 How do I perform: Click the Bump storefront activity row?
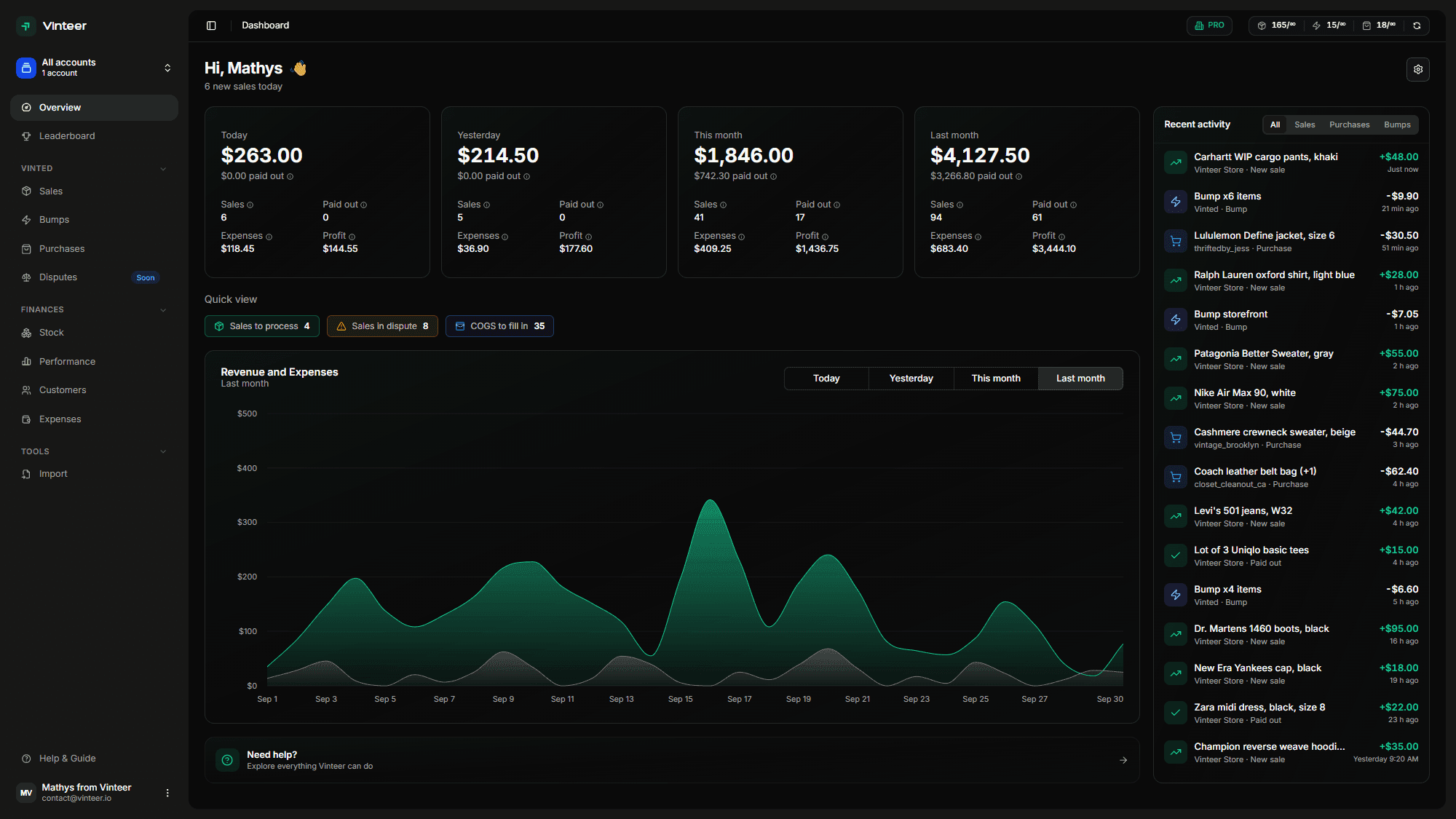(1291, 320)
